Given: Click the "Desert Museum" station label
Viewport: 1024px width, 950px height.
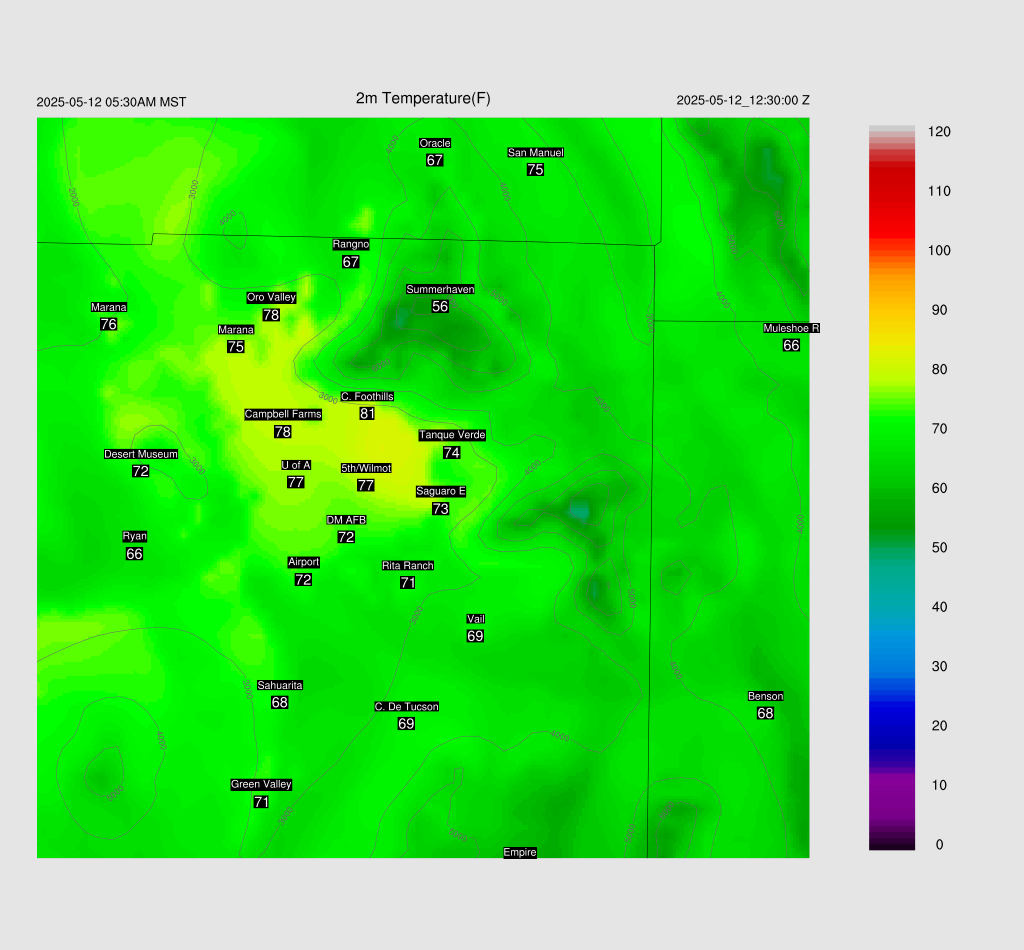Looking at the screenshot, I should (141, 454).
